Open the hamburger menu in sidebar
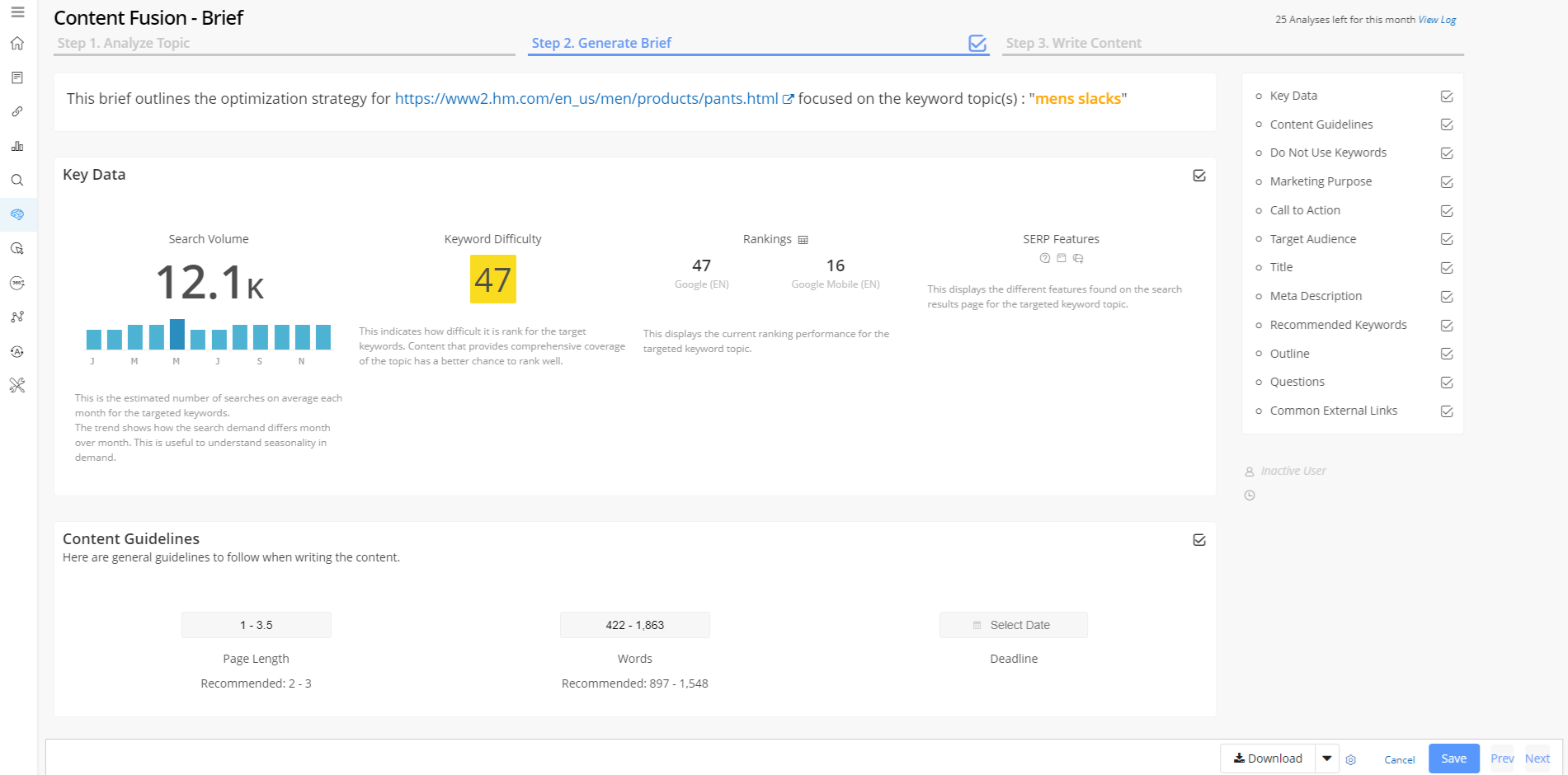Viewport: 1568px width, 775px height. (x=17, y=12)
